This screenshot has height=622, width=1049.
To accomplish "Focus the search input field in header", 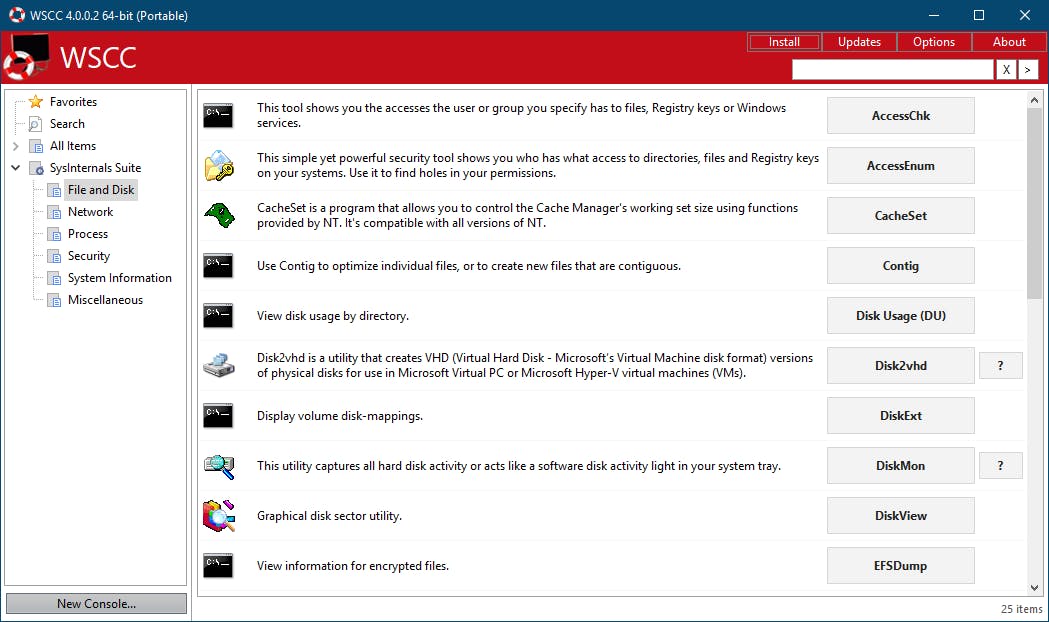I will 892,70.
